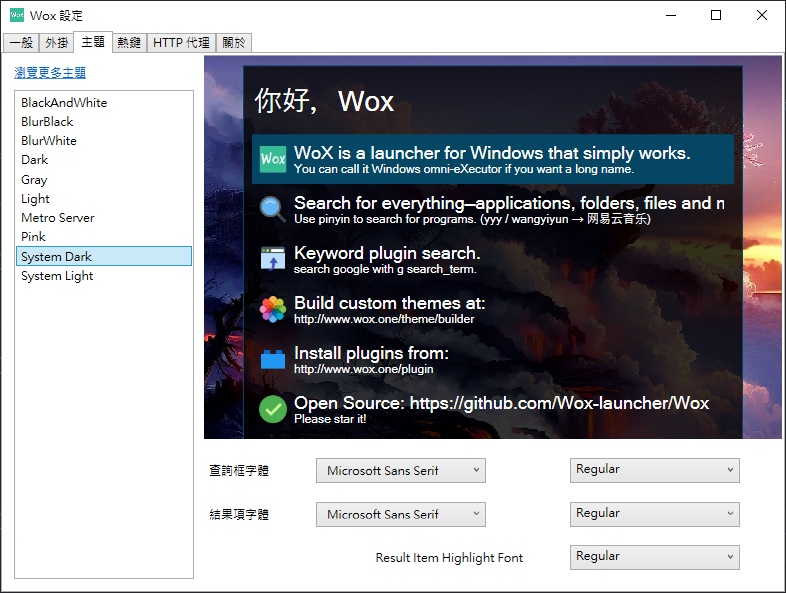Click the 'Open Source' github result row
The image size is (786, 593).
tap(493, 409)
